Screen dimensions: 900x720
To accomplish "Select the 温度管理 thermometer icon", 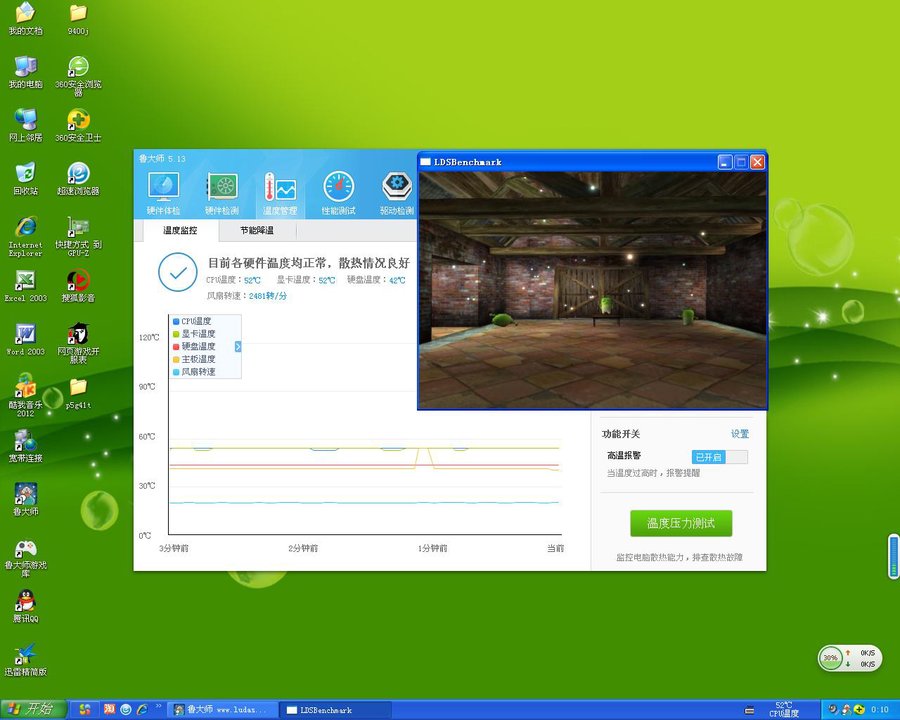I will point(280,192).
